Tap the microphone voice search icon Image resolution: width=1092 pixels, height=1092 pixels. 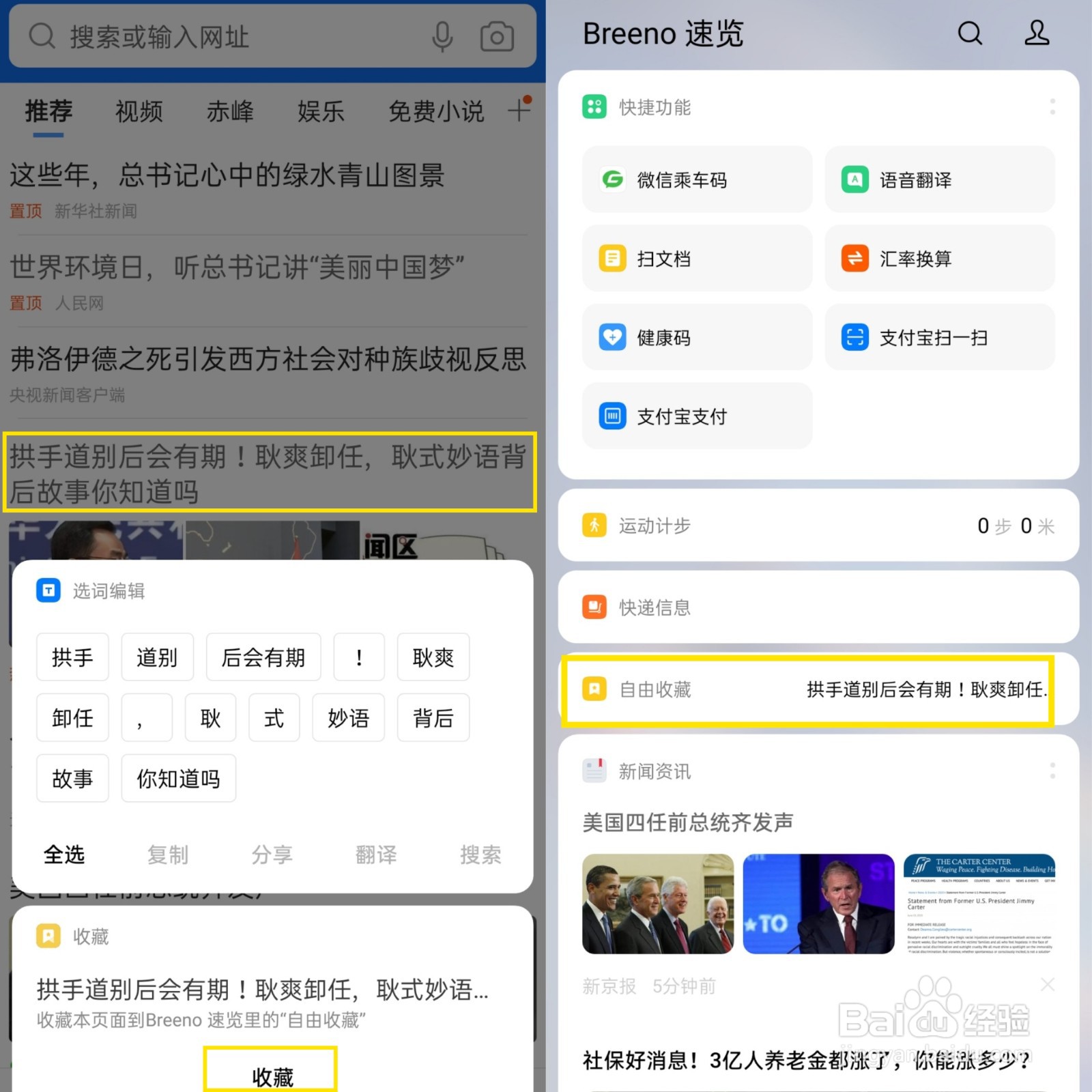[x=442, y=36]
